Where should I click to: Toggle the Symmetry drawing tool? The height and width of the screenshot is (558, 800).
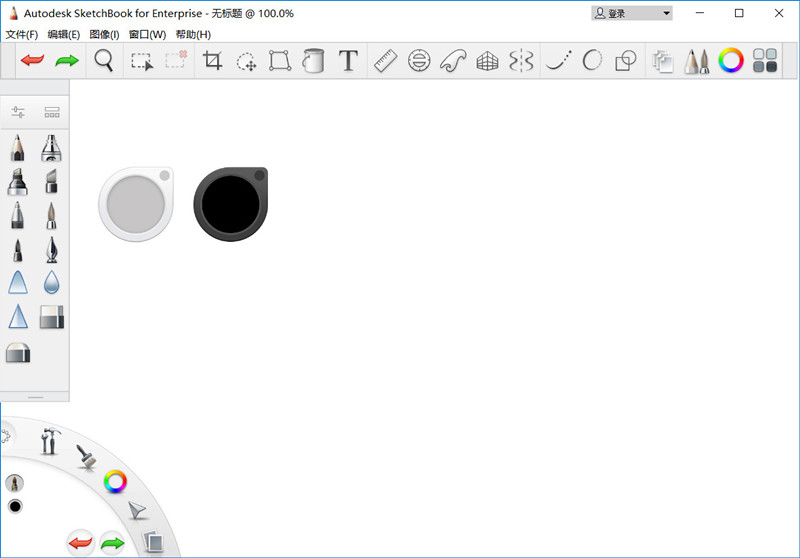[x=521, y=61]
